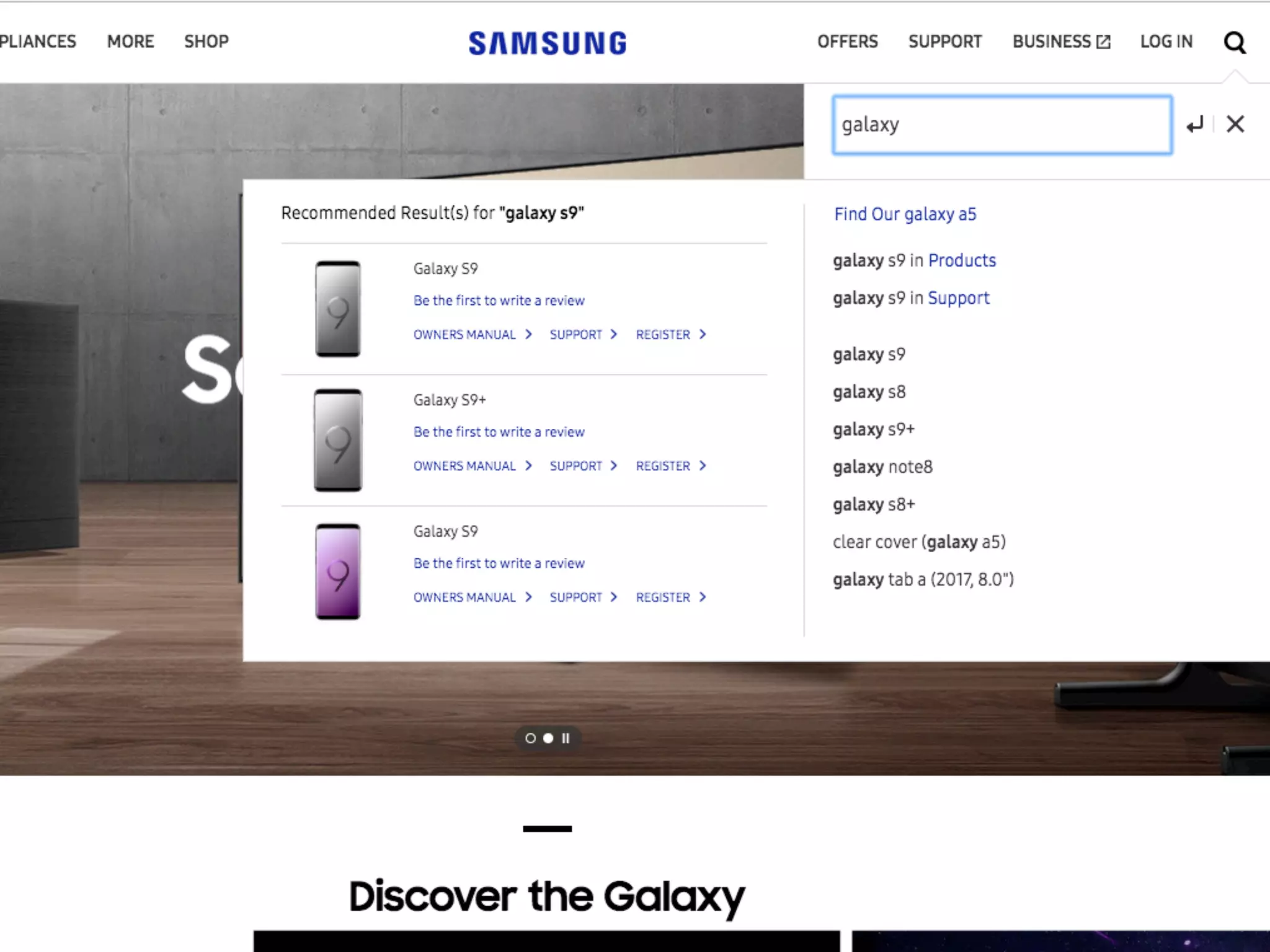
Task: Select the first carousel slide dot
Action: point(530,738)
